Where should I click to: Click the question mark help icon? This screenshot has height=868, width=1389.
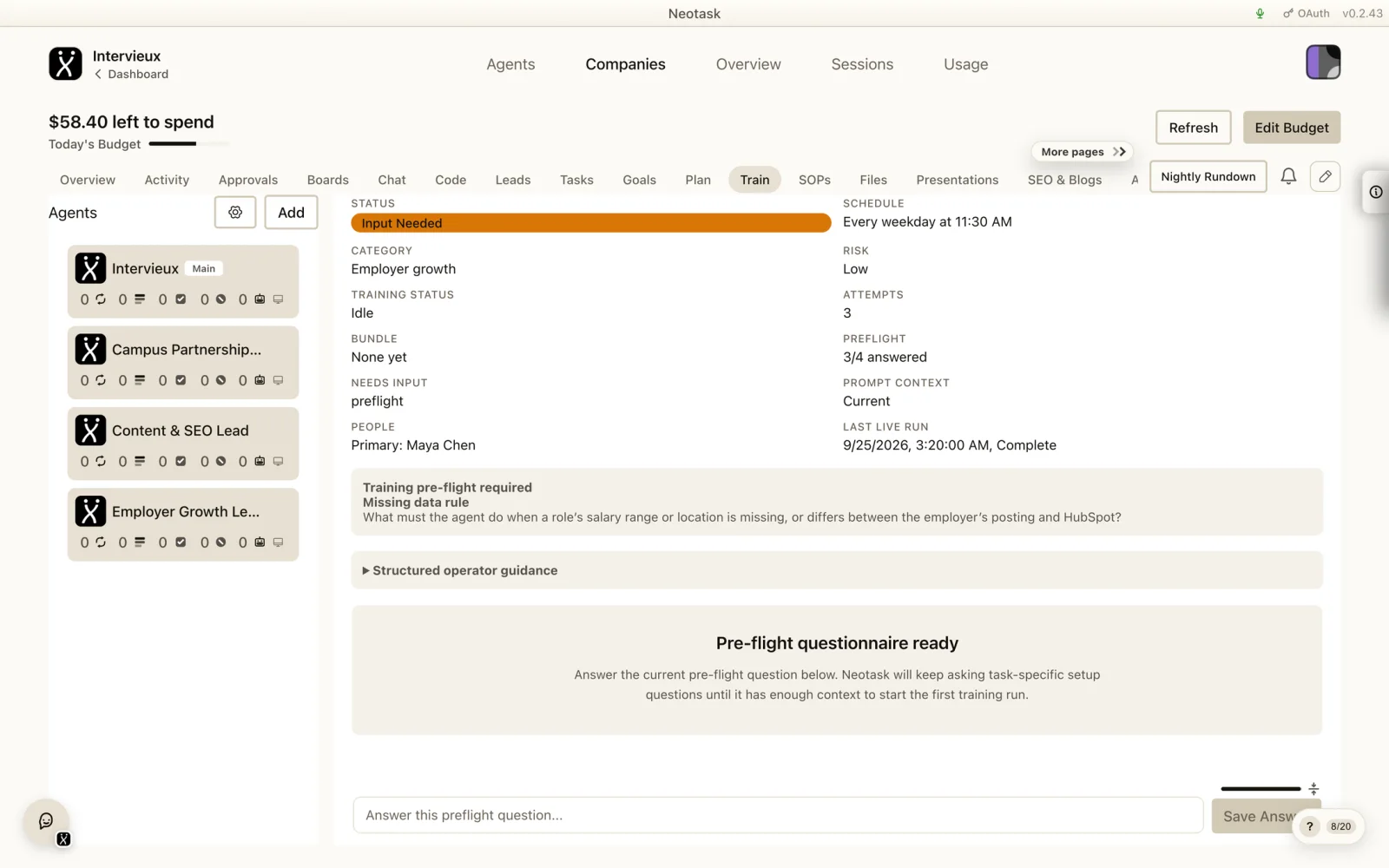pyautogui.click(x=1309, y=826)
